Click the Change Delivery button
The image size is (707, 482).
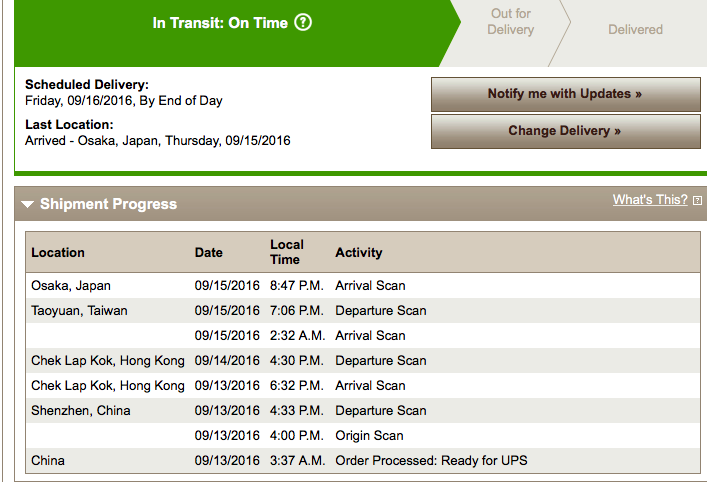[565, 131]
